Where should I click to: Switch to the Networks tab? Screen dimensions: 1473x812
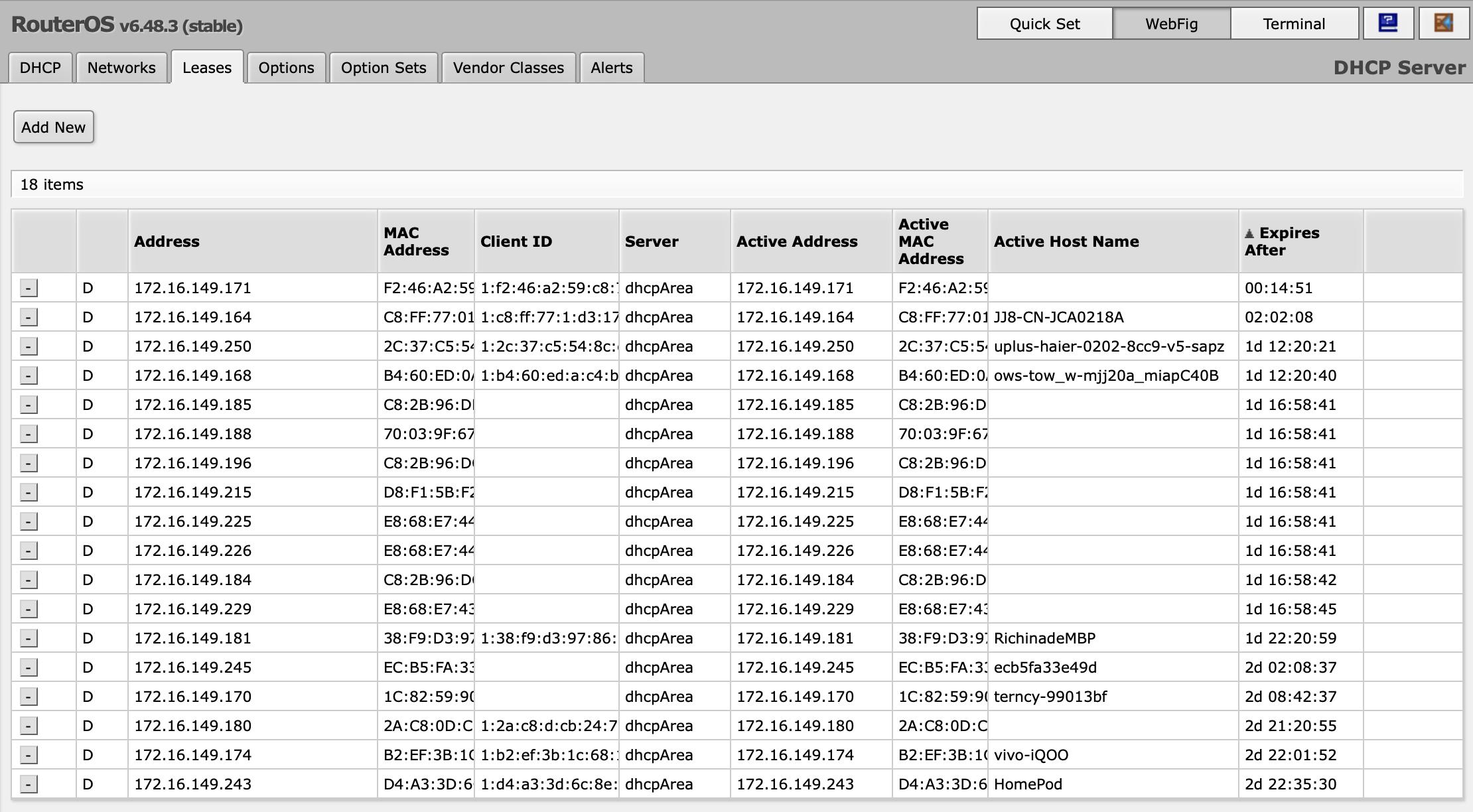[x=121, y=68]
